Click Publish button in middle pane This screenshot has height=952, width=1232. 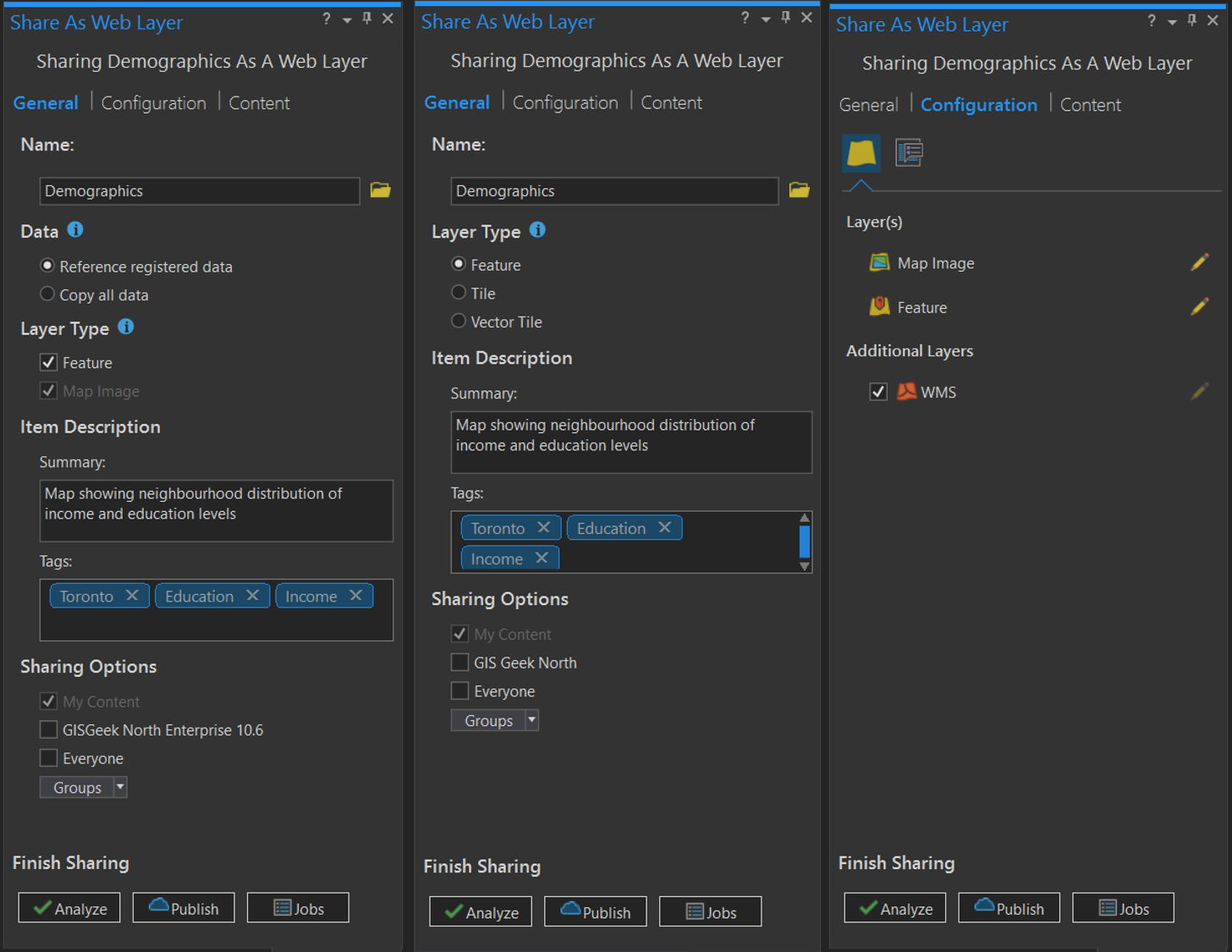[596, 911]
